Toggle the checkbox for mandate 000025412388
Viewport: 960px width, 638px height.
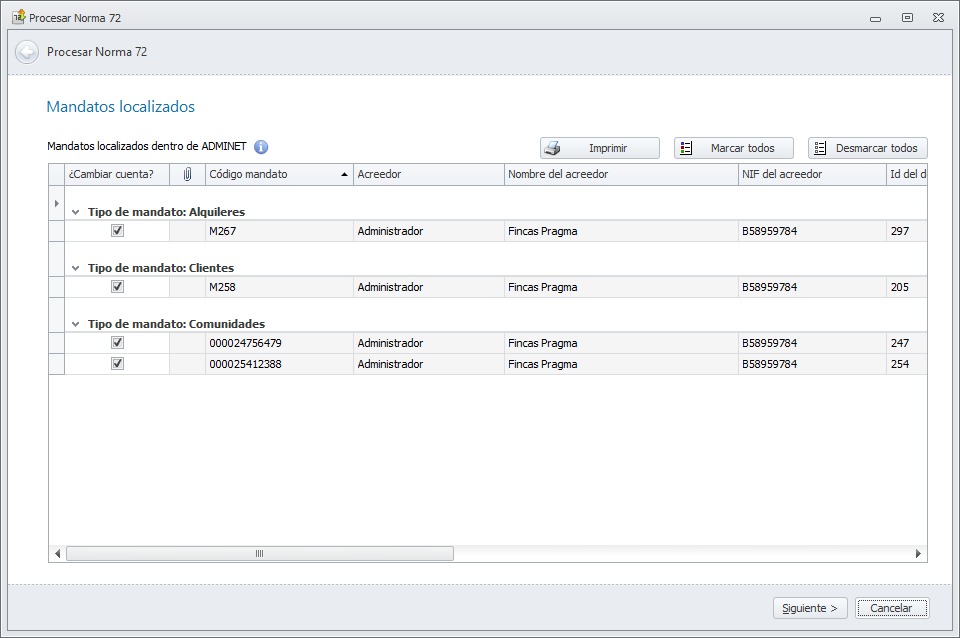point(117,364)
